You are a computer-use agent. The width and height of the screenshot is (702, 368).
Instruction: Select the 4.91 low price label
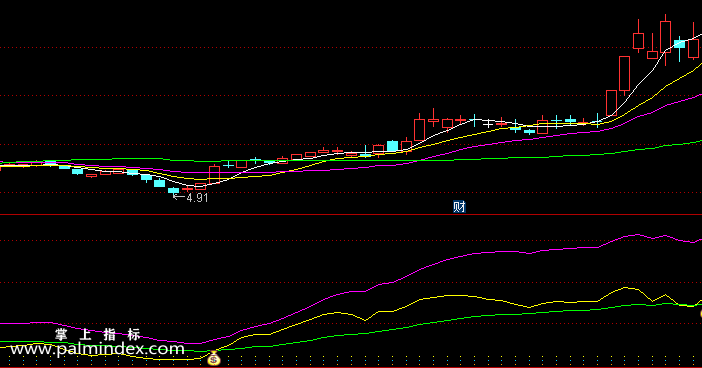197,198
